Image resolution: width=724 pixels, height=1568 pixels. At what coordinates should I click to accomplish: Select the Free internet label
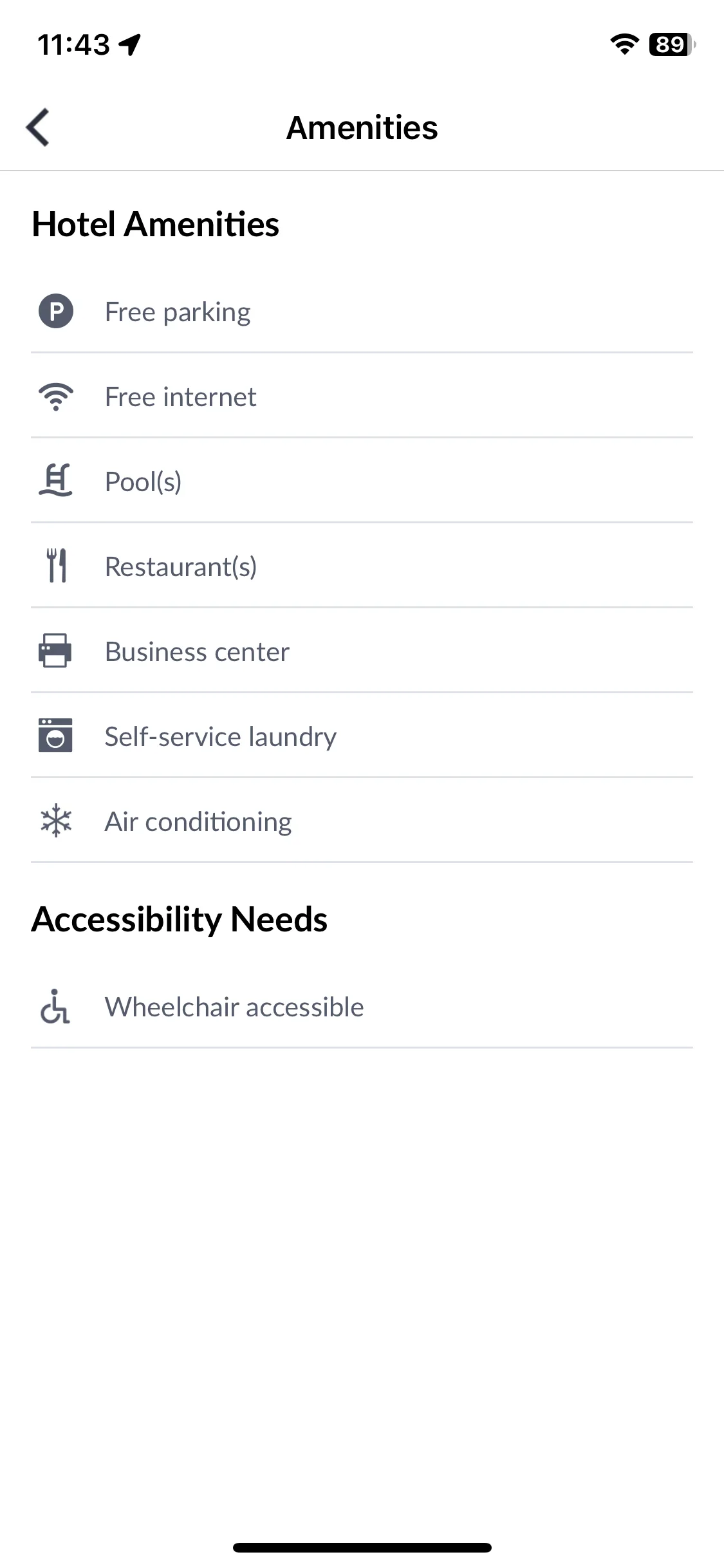pyautogui.click(x=181, y=397)
